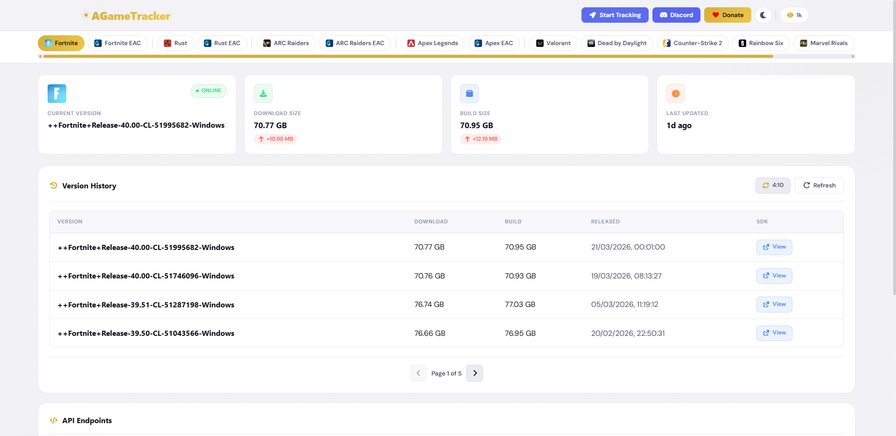Click the orange last updated icon

coord(676,93)
